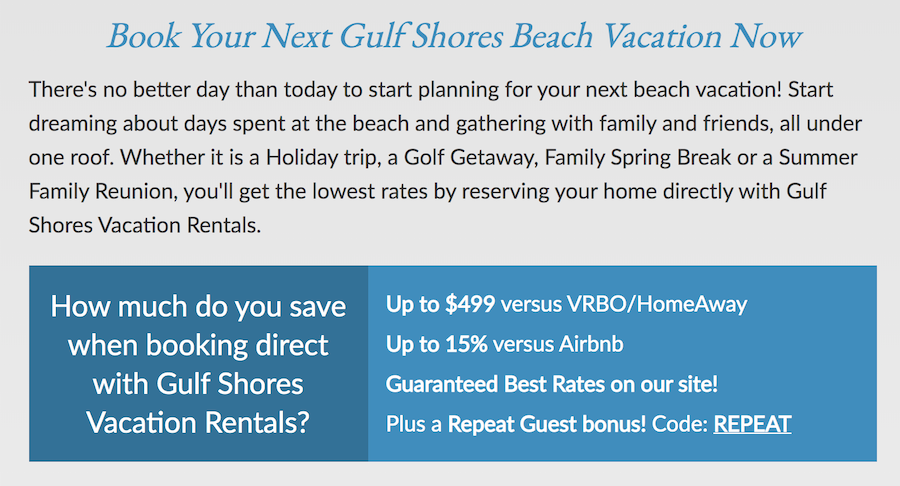The width and height of the screenshot is (900, 486).
Task: Click 'VRBO/HomeAway' text
Action: tap(657, 304)
